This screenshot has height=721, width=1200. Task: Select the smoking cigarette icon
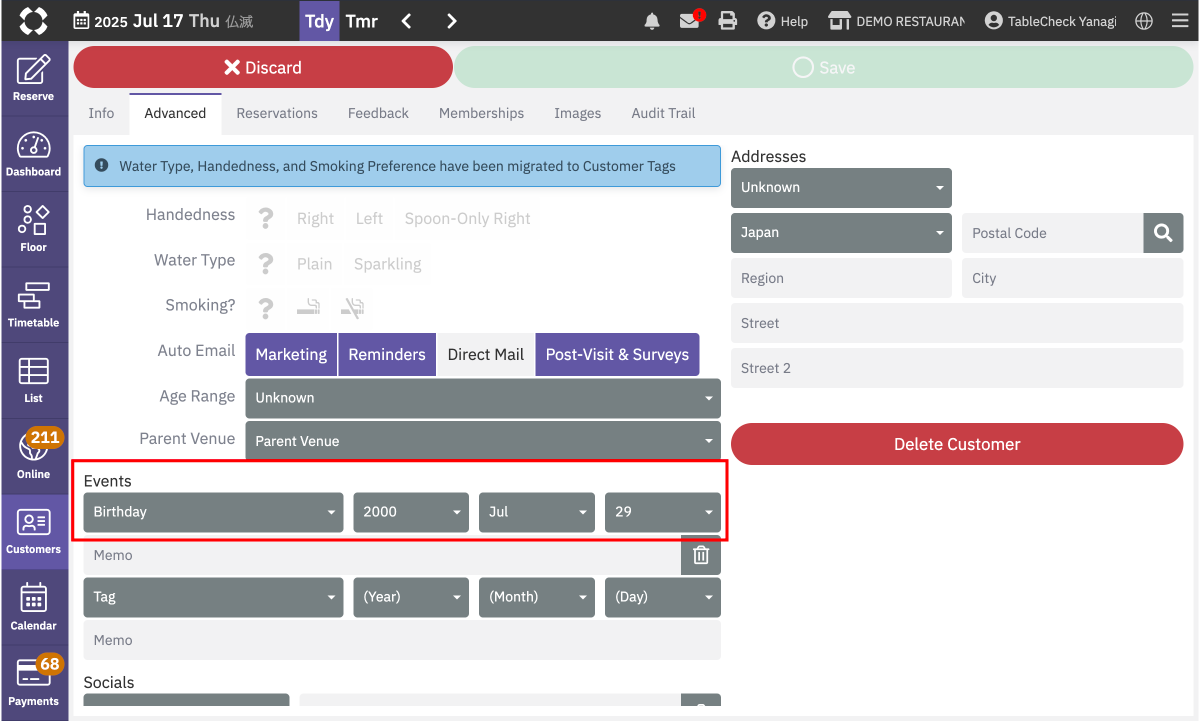click(x=308, y=307)
